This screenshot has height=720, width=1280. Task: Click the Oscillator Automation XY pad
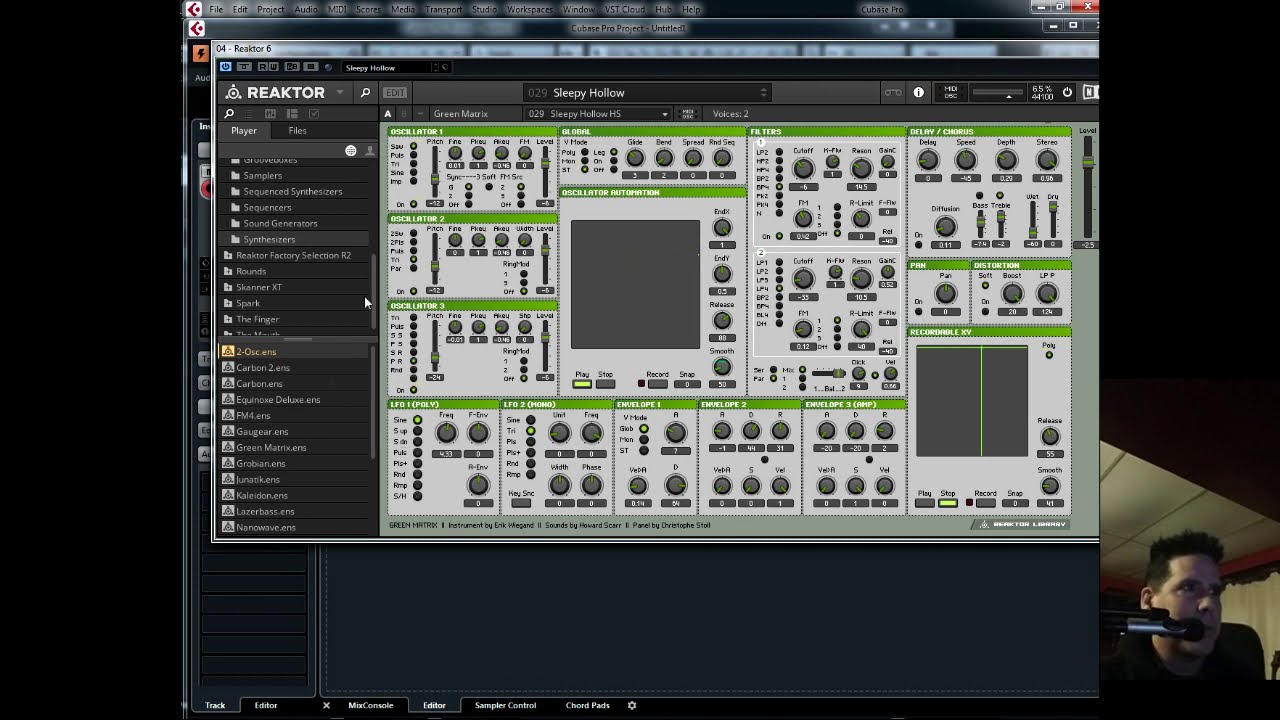point(635,285)
